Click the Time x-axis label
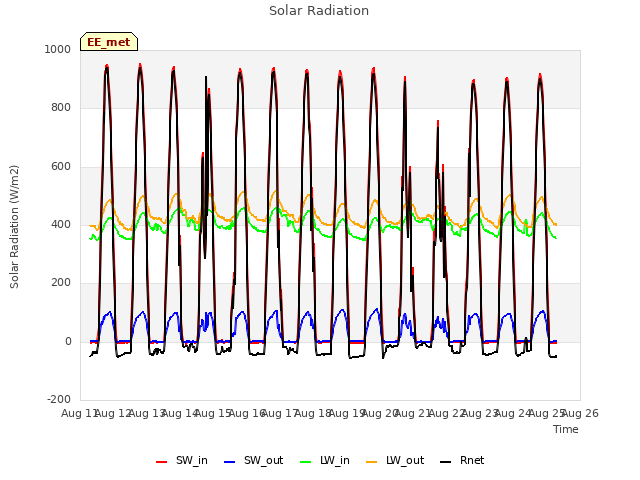The width and height of the screenshot is (640, 480). [566, 429]
